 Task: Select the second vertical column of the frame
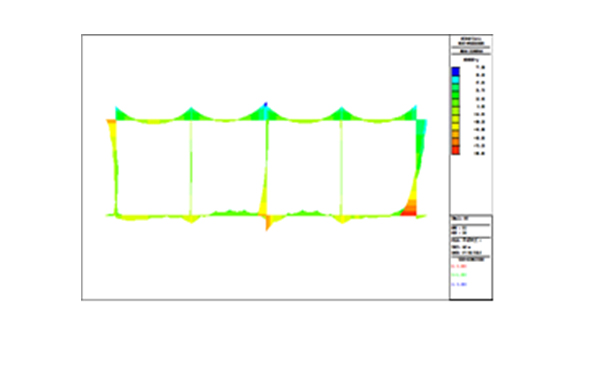(x=191, y=167)
